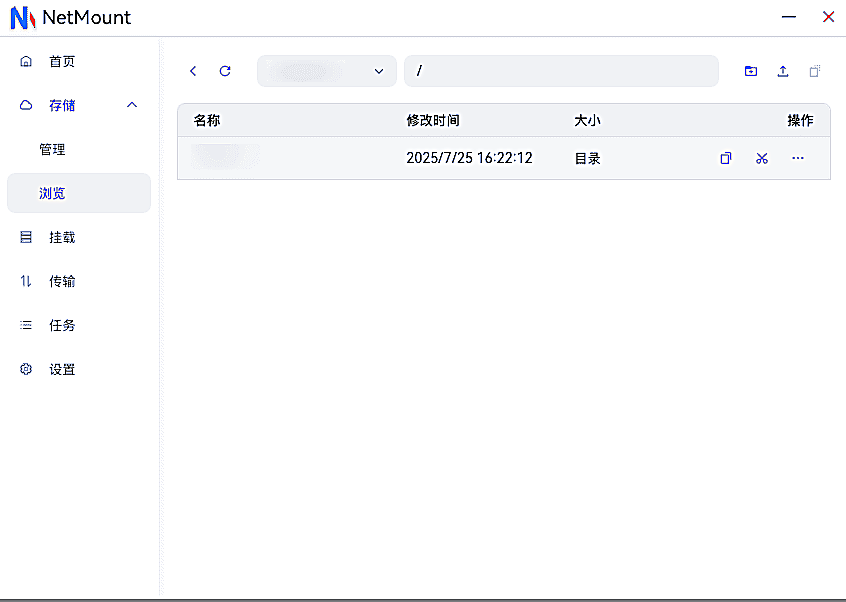The height and width of the screenshot is (602, 846).
Task: Click the 目录 size cell
Action: tap(587, 159)
